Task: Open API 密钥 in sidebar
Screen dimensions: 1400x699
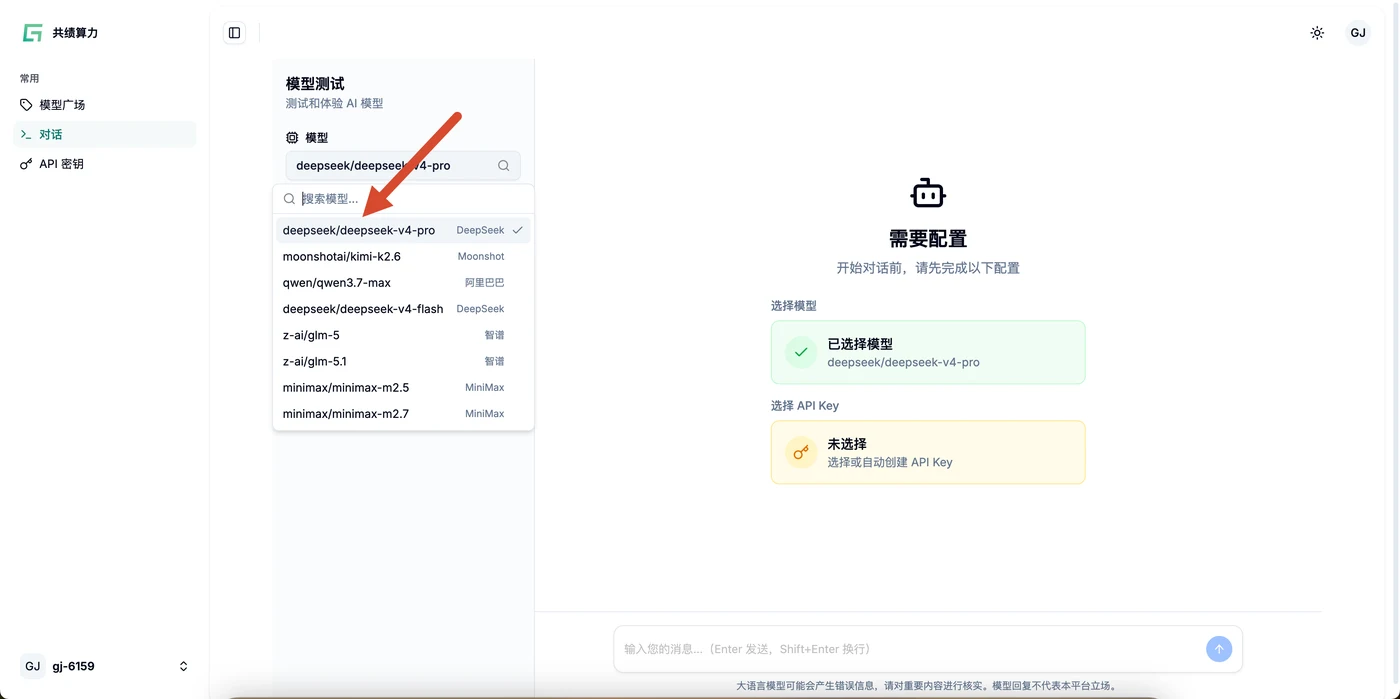Action: pyautogui.click(x=105, y=164)
